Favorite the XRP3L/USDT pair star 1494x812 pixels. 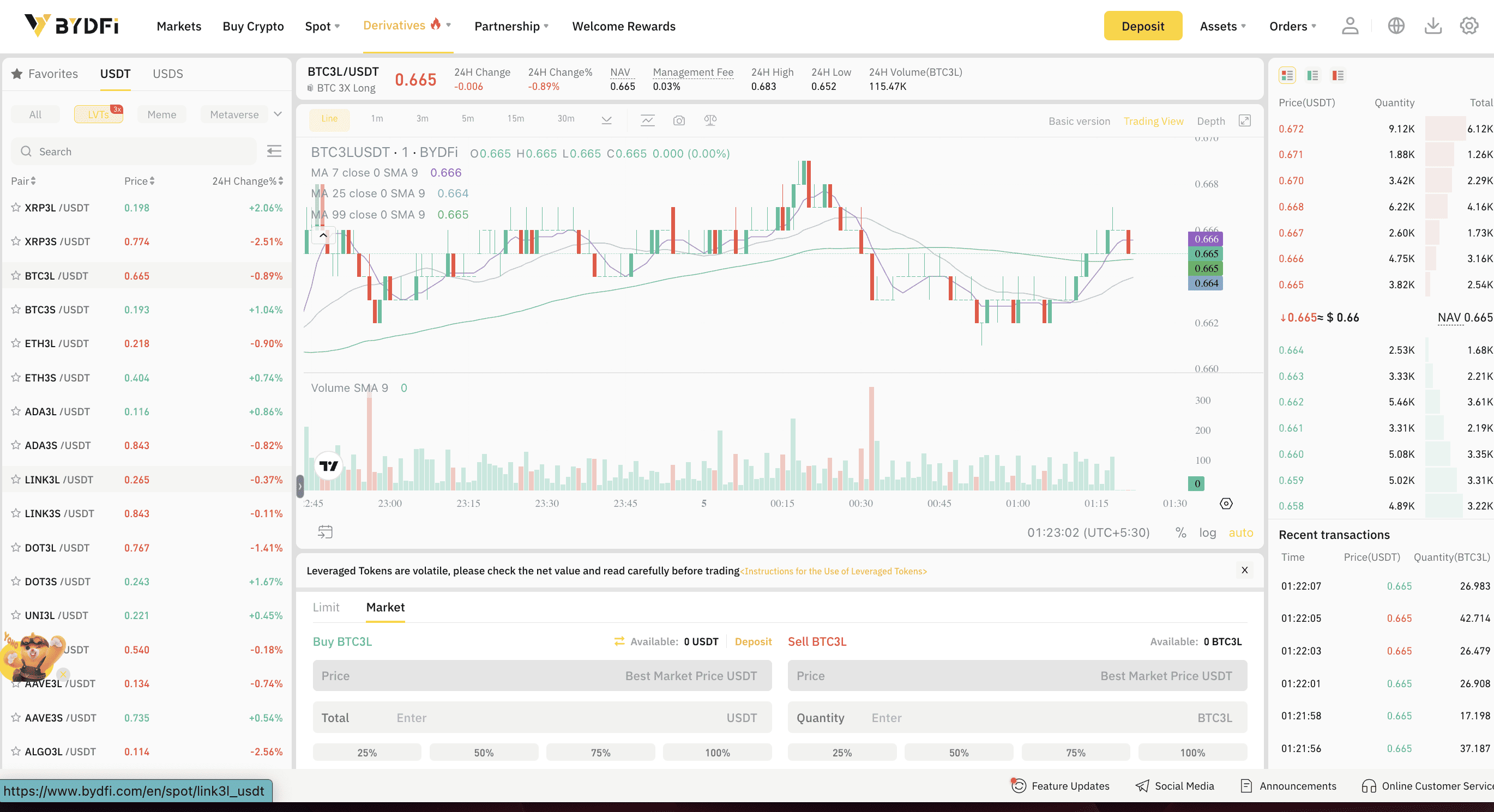point(16,208)
